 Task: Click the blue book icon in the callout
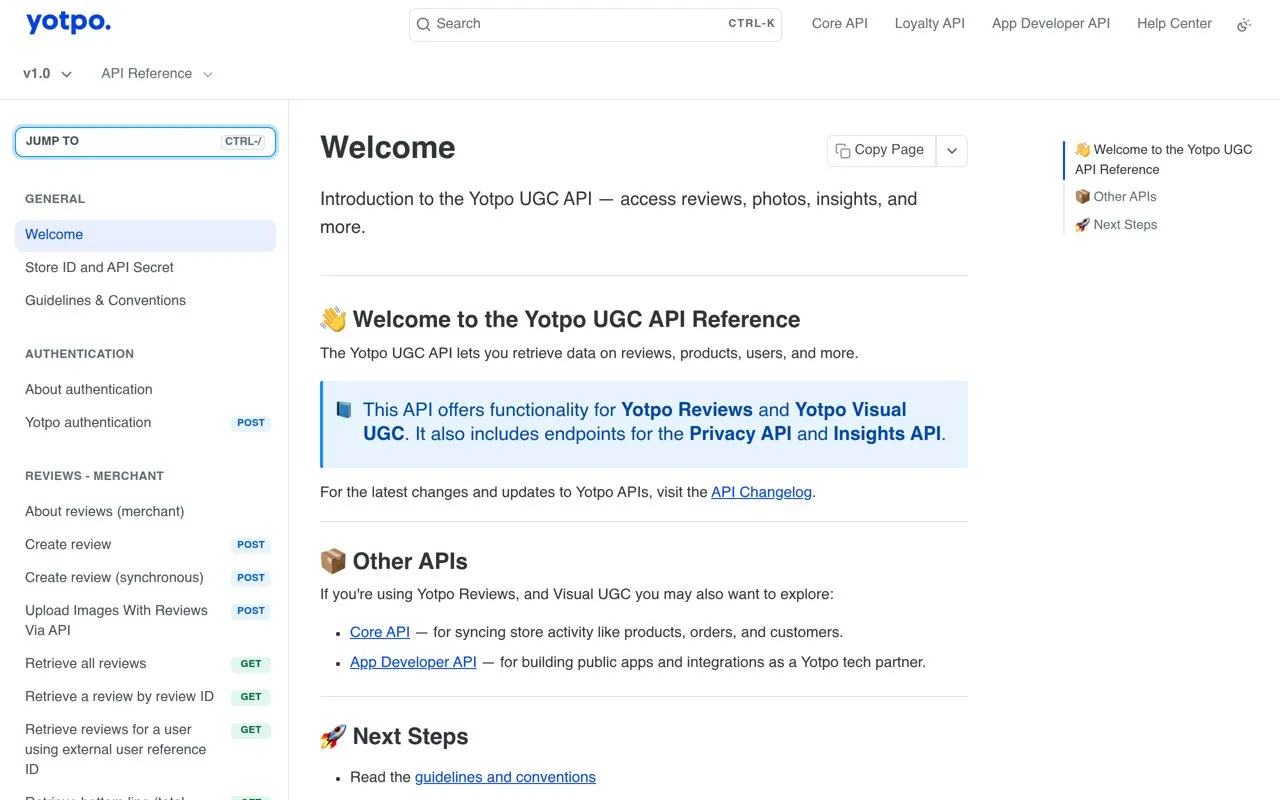coord(344,410)
